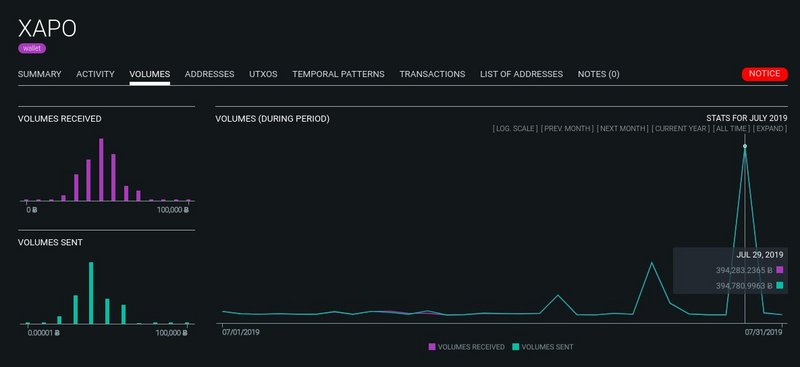Go to the UTXOs tab
The width and height of the screenshot is (800, 367).
pyautogui.click(x=263, y=74)
